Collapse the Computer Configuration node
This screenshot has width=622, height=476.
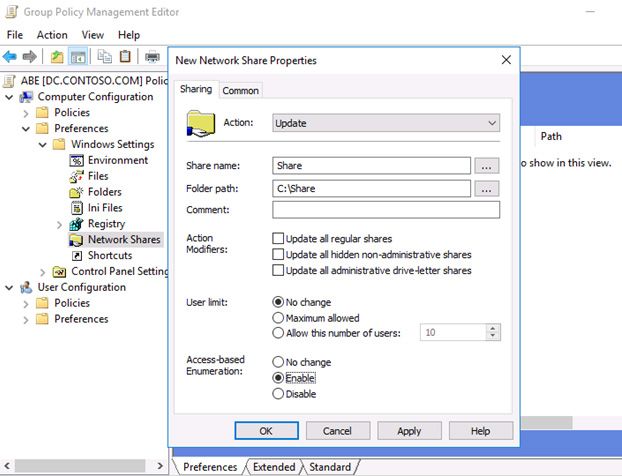pos(10,97)
